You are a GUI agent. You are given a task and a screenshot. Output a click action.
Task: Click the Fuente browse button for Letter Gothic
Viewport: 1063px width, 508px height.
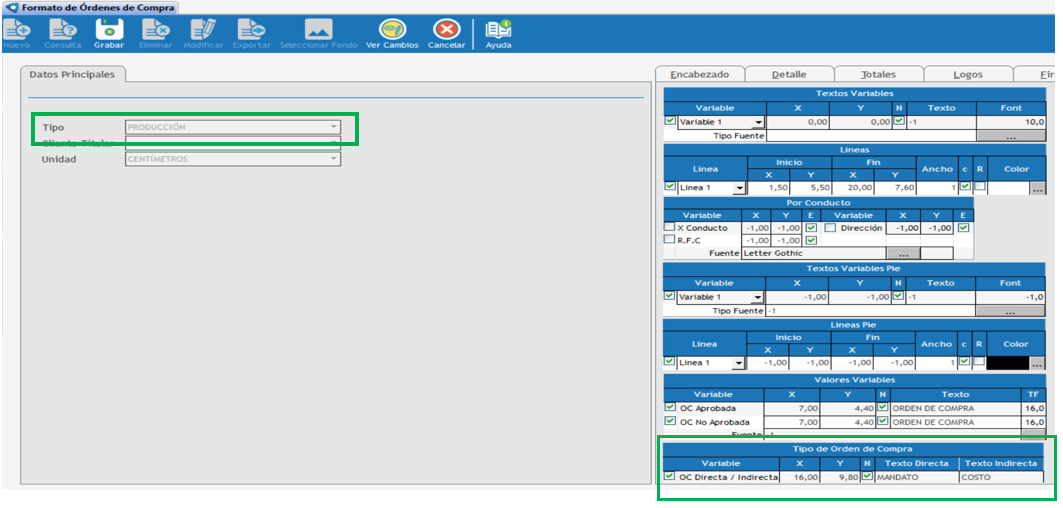(903, 254)
